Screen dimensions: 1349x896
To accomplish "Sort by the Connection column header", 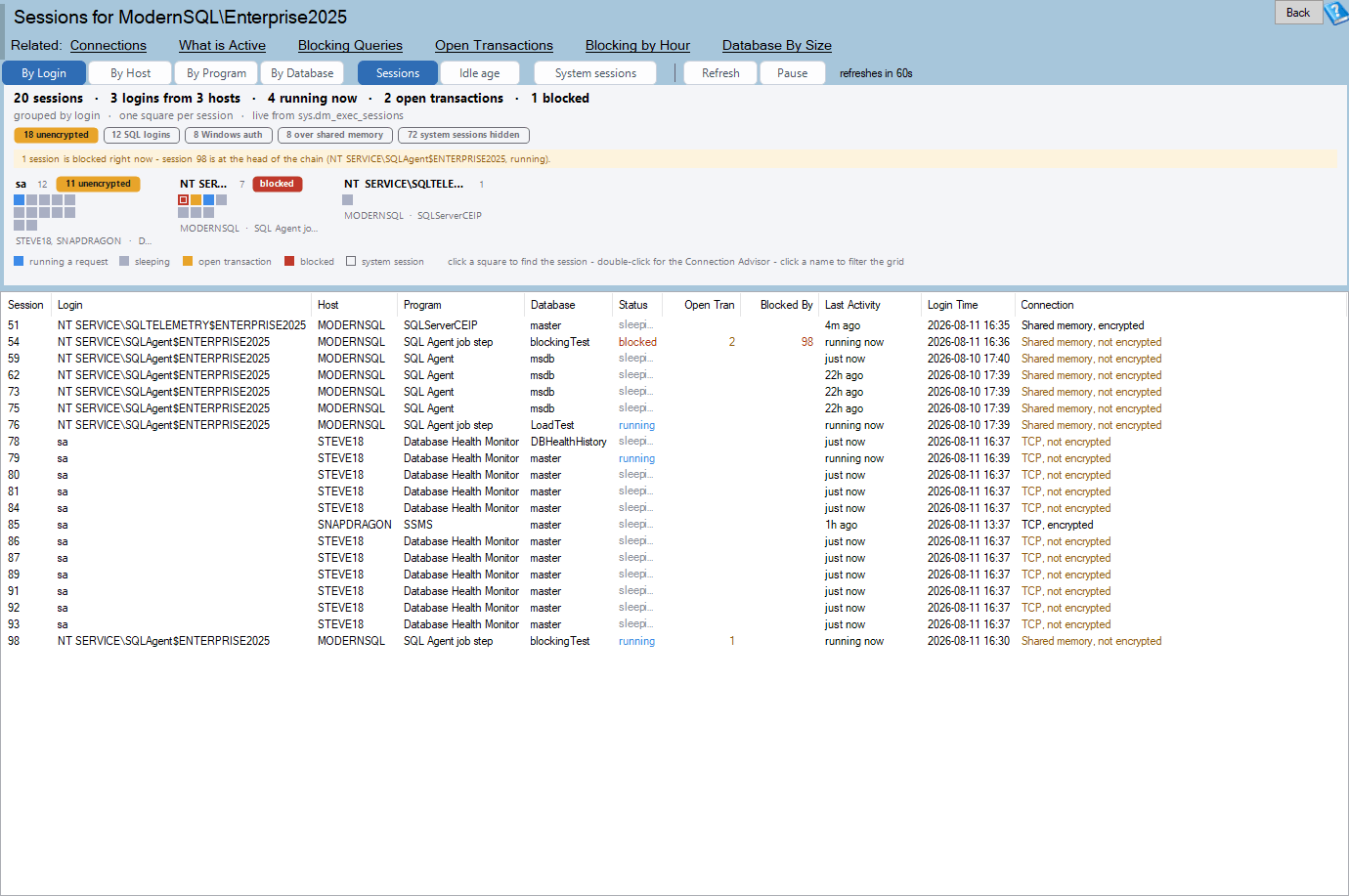I will pos(1047,305).
